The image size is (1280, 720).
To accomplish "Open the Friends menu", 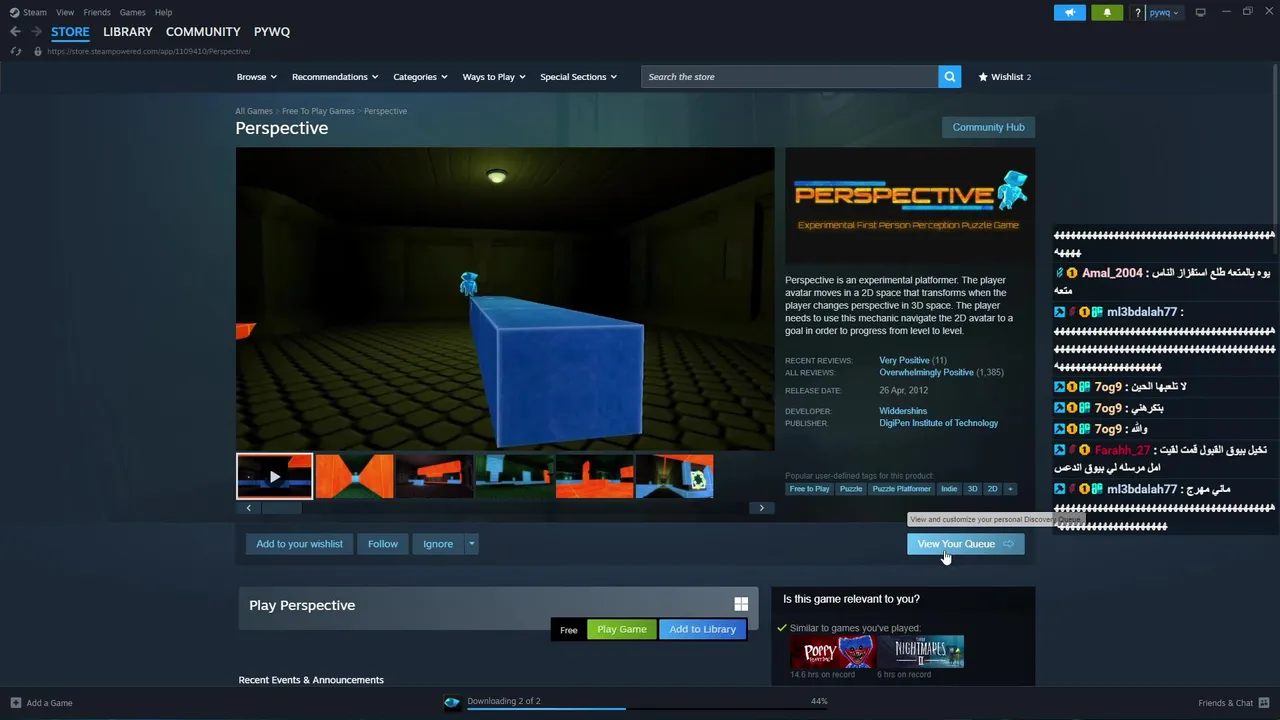I will pos(97,12).
